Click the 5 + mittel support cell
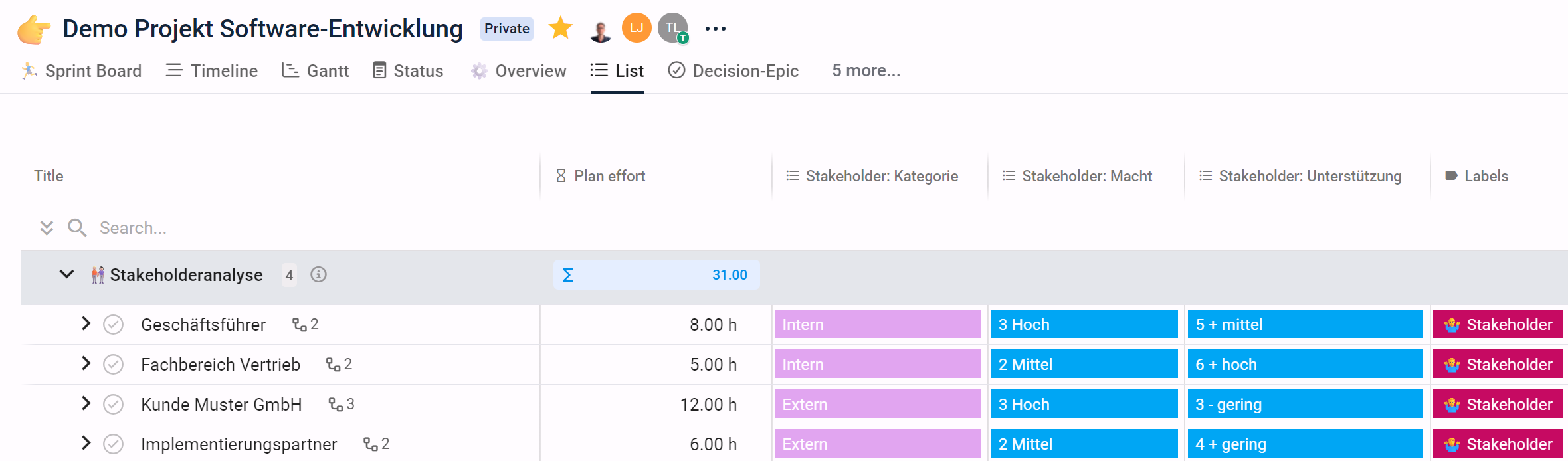 coord(1305,324)
